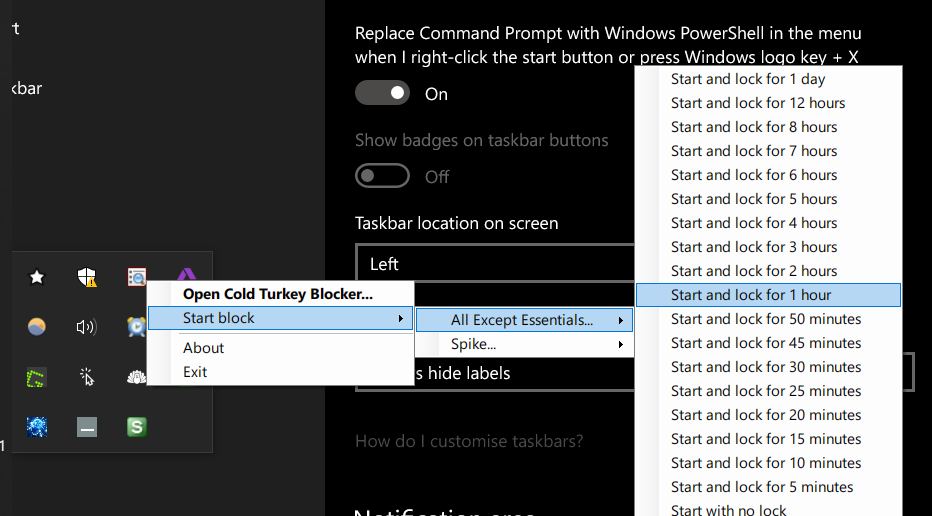932x516 pixels.
Task: Click the cursor click-burst tray icon
Action: tap(87, 376)
